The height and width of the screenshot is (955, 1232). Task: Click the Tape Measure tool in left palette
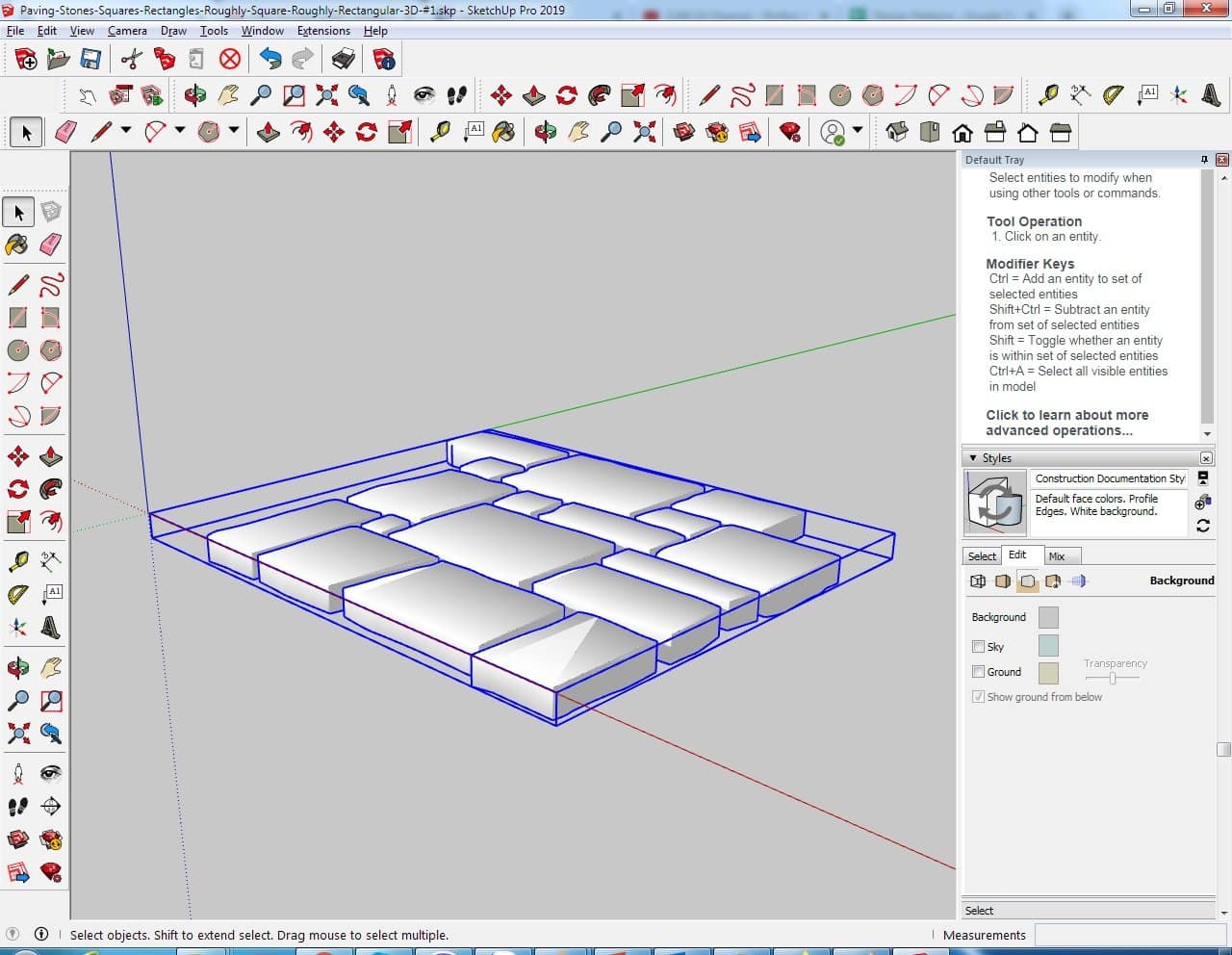(x=18, y=560)
